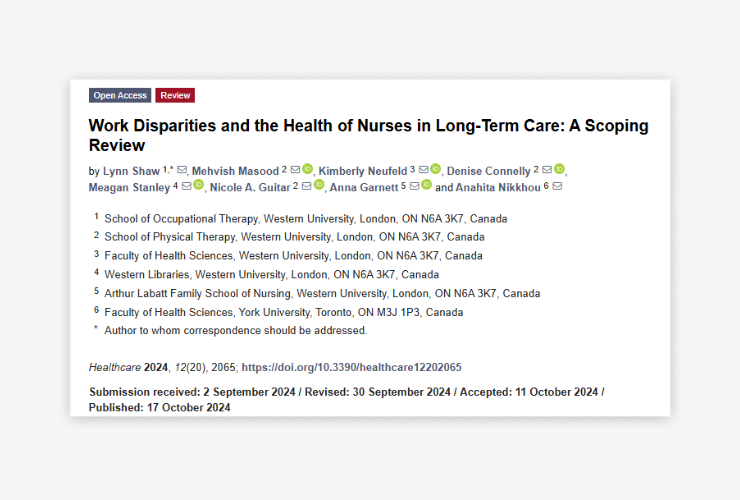Click the email envelope icon beside Lynn Shaw
This screenshot has height=500, width=740.
pos(182,170)
